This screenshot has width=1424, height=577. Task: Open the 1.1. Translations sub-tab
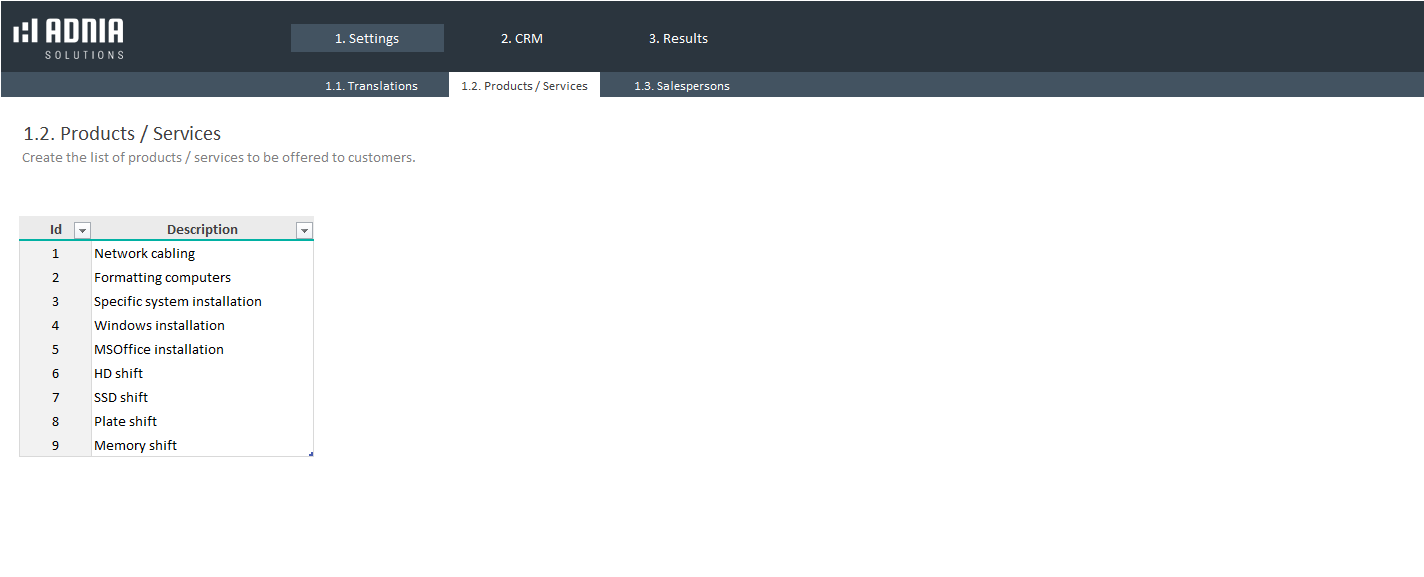pyautogui.click(x=371, y=86)
